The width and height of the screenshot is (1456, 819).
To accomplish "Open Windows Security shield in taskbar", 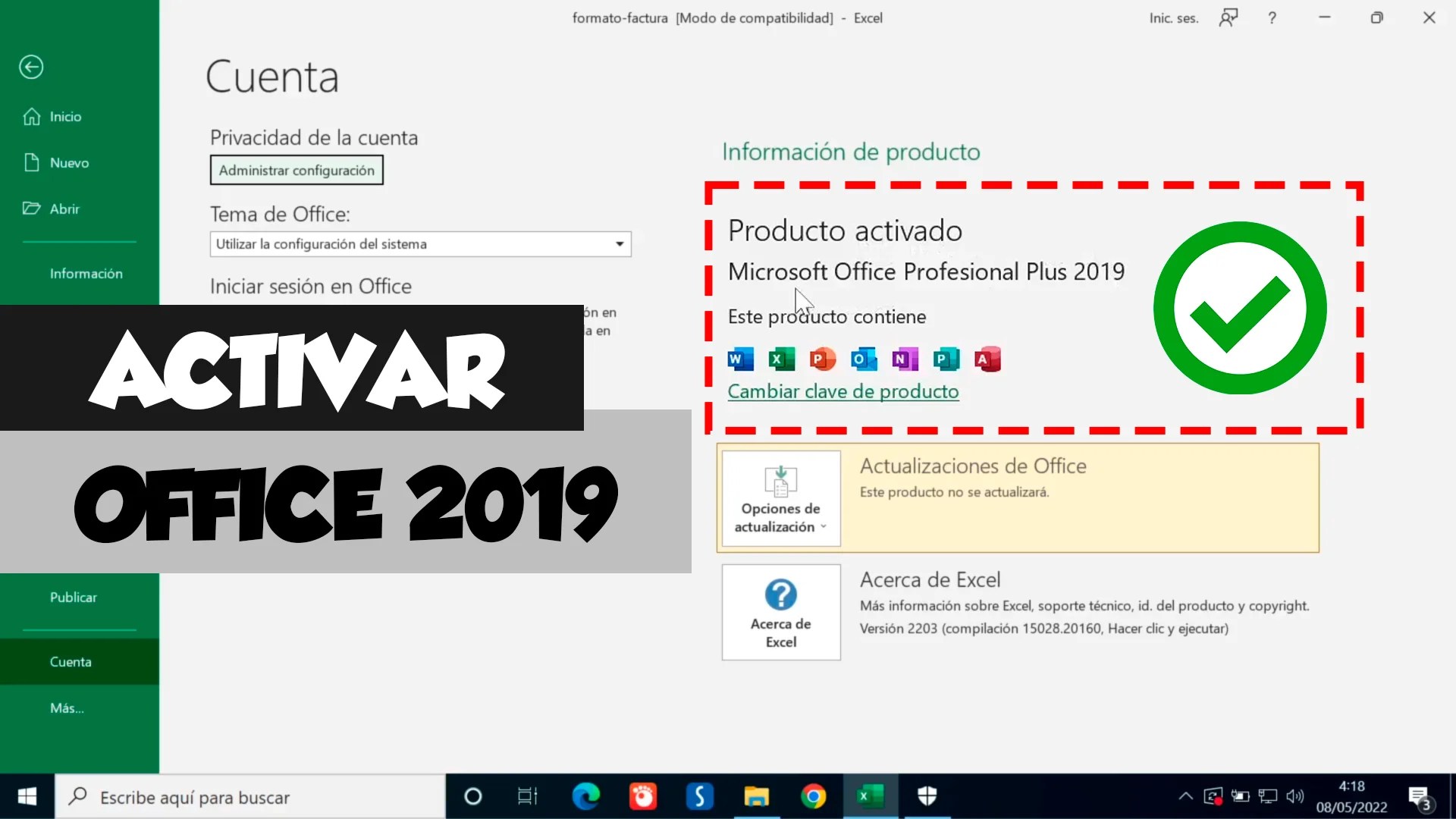I will point(927,796).
